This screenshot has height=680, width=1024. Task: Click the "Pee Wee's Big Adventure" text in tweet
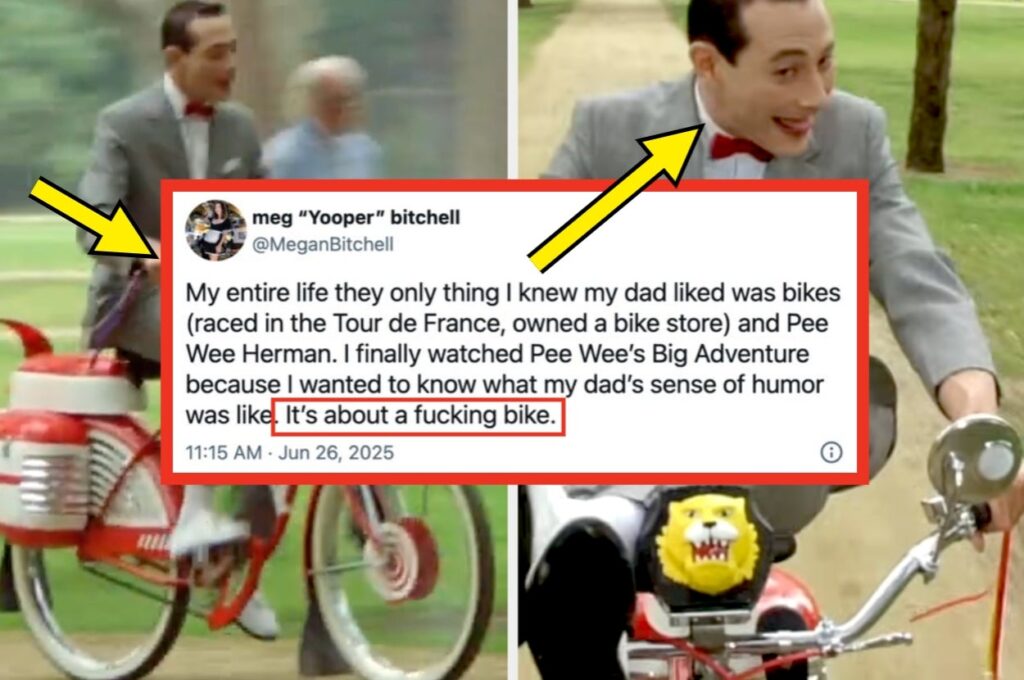click(669, 353)
